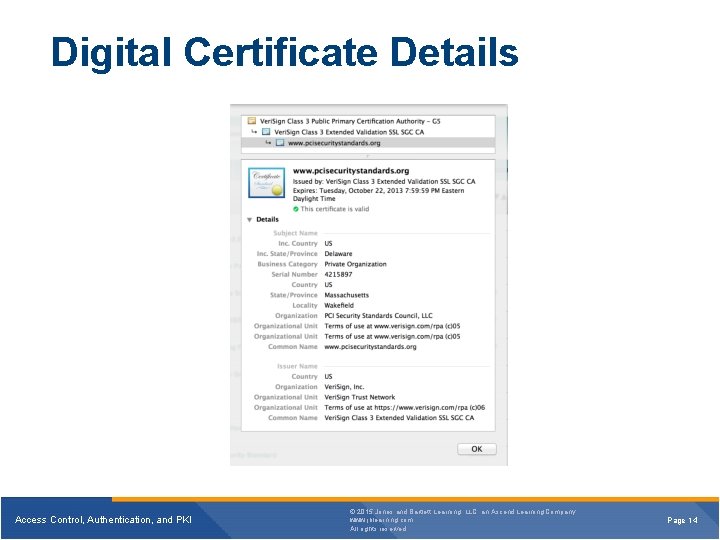
Task: Click the green valid checkmark icon
Action: [296, 209]
